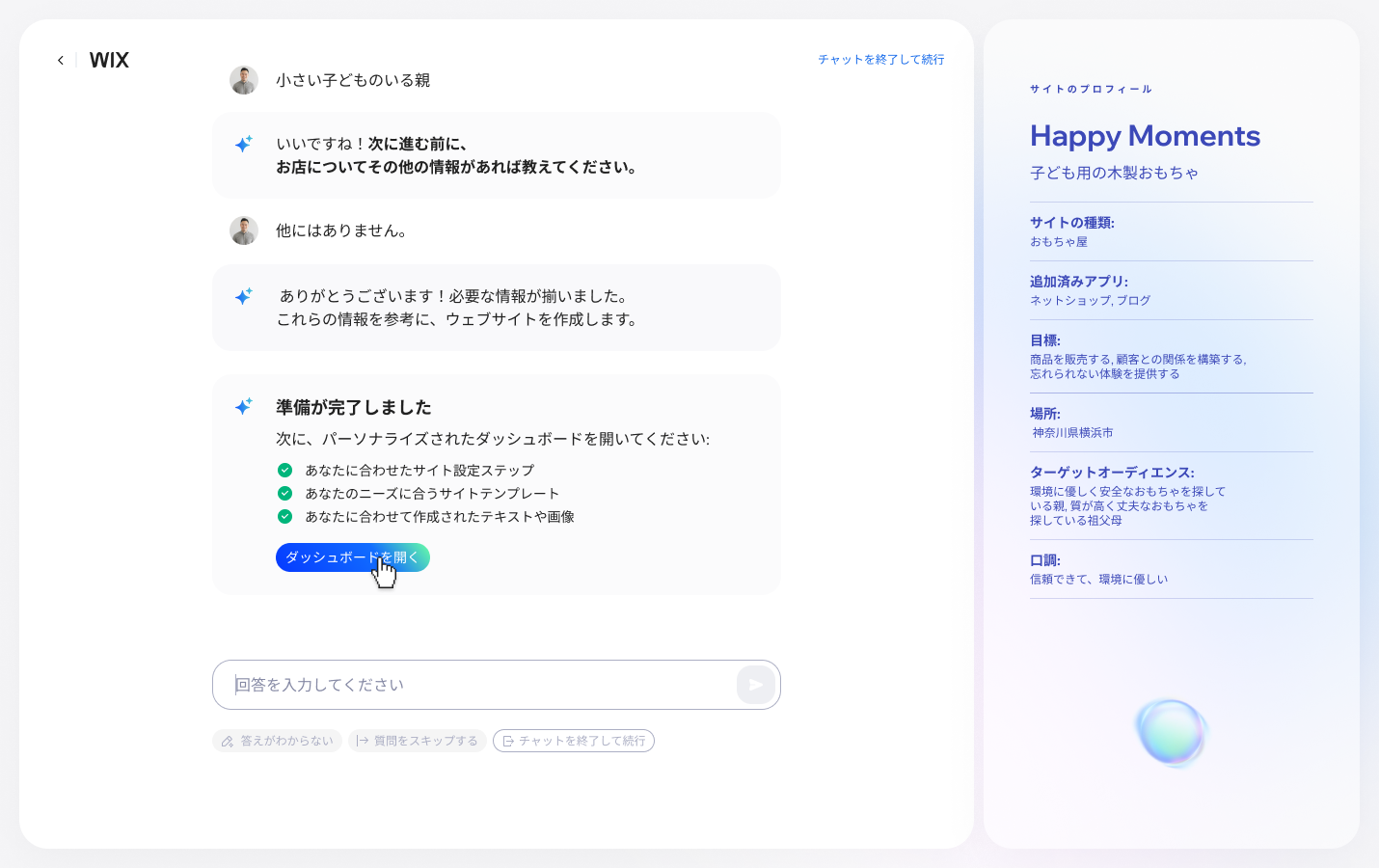The image size is (1379, 868).
Task: Click the skip arrow icon on 質問をスキップする chip
Action: click(362, 741)
